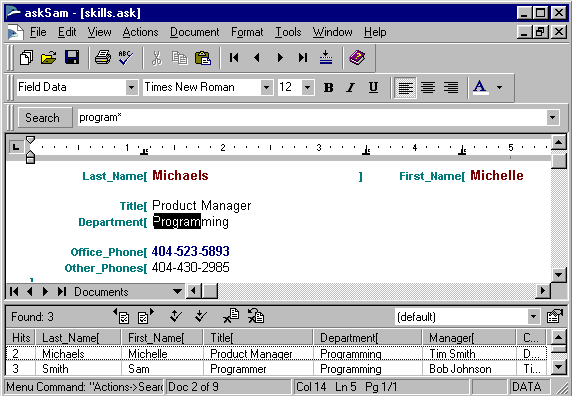Open the View menu

tap(99, 32)
